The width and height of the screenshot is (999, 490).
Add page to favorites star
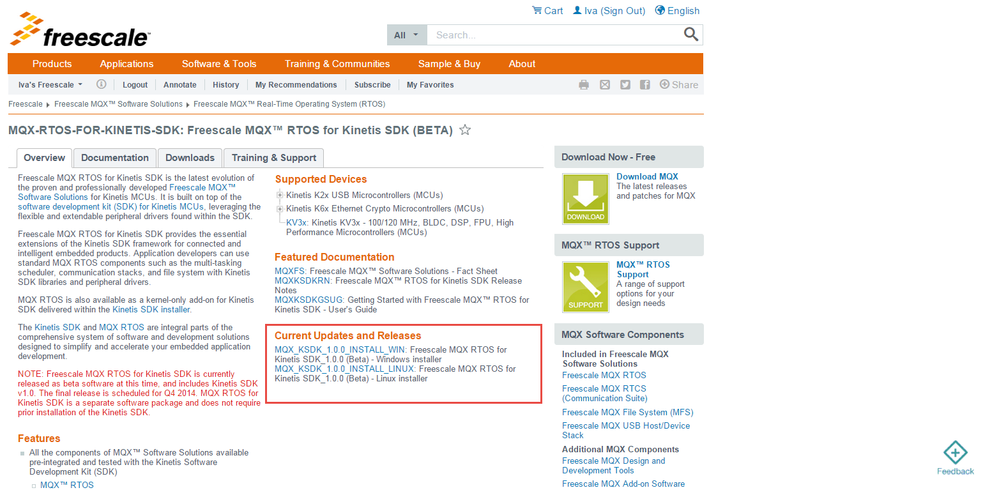[465, 130]
